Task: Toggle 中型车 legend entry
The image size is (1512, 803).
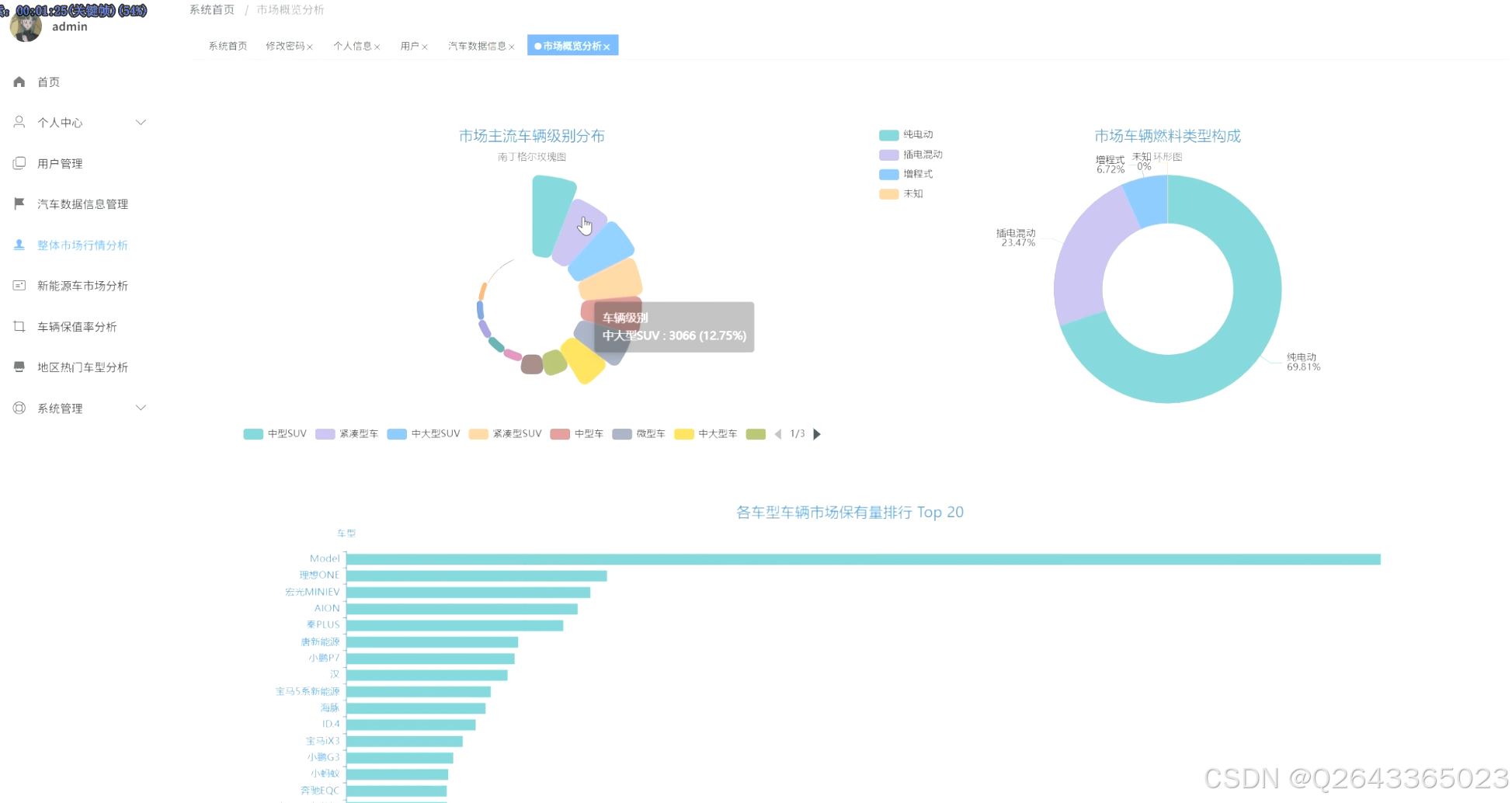Action: pyautogui.click(x=577, y=434)
